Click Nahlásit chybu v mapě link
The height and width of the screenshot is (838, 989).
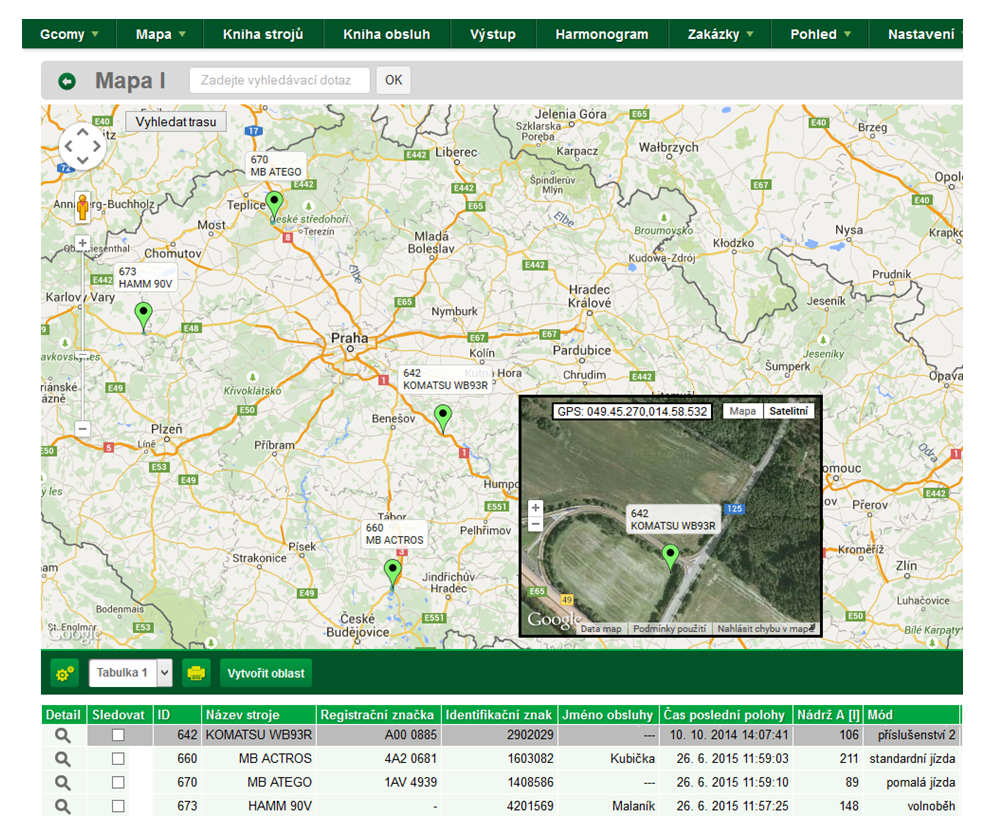pyautogui.click(x=765, y=629)
